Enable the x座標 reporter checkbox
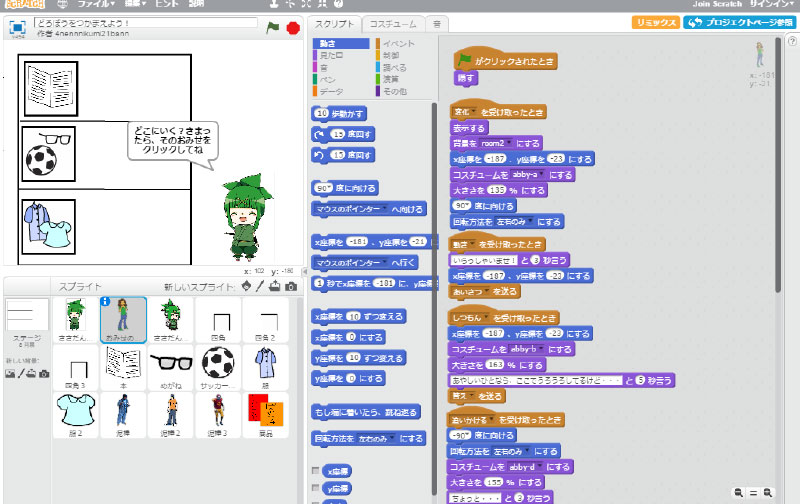800x504 pixels. pyautogui.click(x=316, y=470)
